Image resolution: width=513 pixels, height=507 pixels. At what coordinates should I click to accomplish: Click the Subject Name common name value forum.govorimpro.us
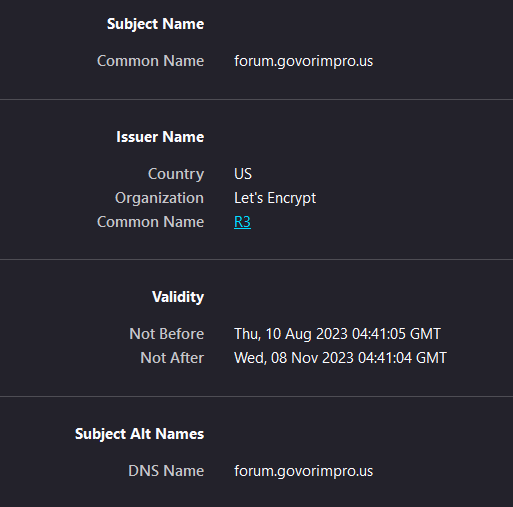click(x=303, y=61)
